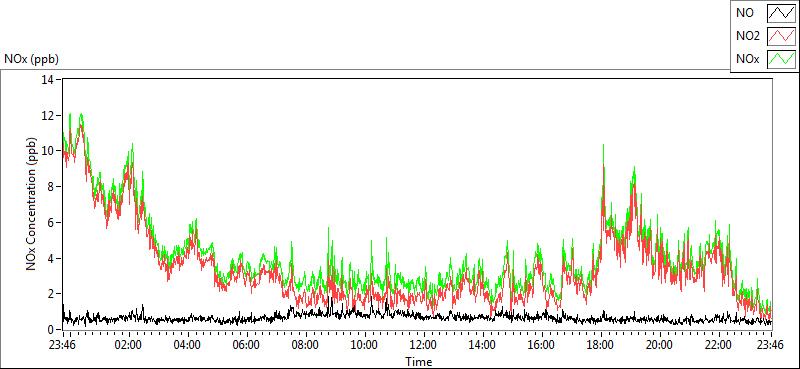800x369 pixels.
Task: Click the 8 value on the y-axis
Action: [52, 187]
